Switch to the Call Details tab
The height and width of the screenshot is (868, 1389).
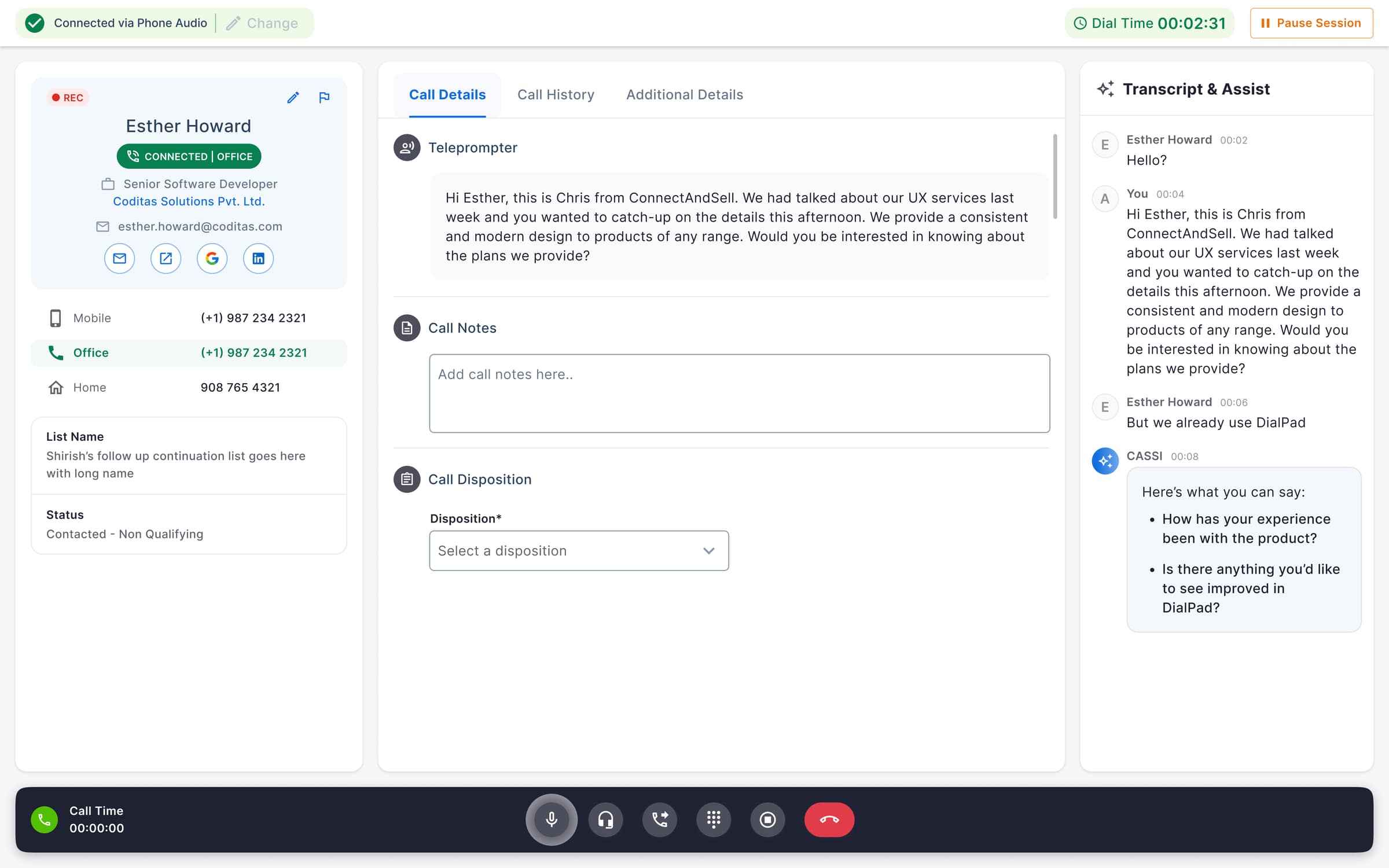point(447,94)
